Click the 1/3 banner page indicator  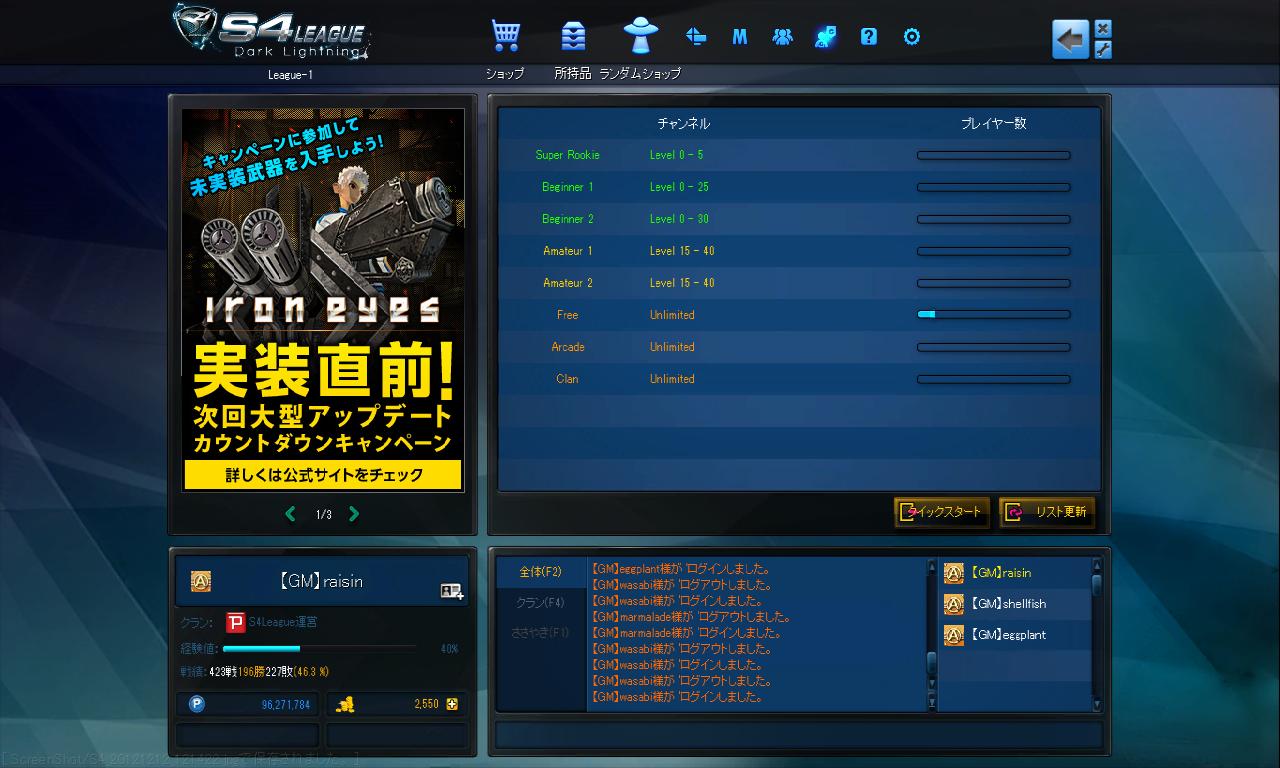coord(323,515)
